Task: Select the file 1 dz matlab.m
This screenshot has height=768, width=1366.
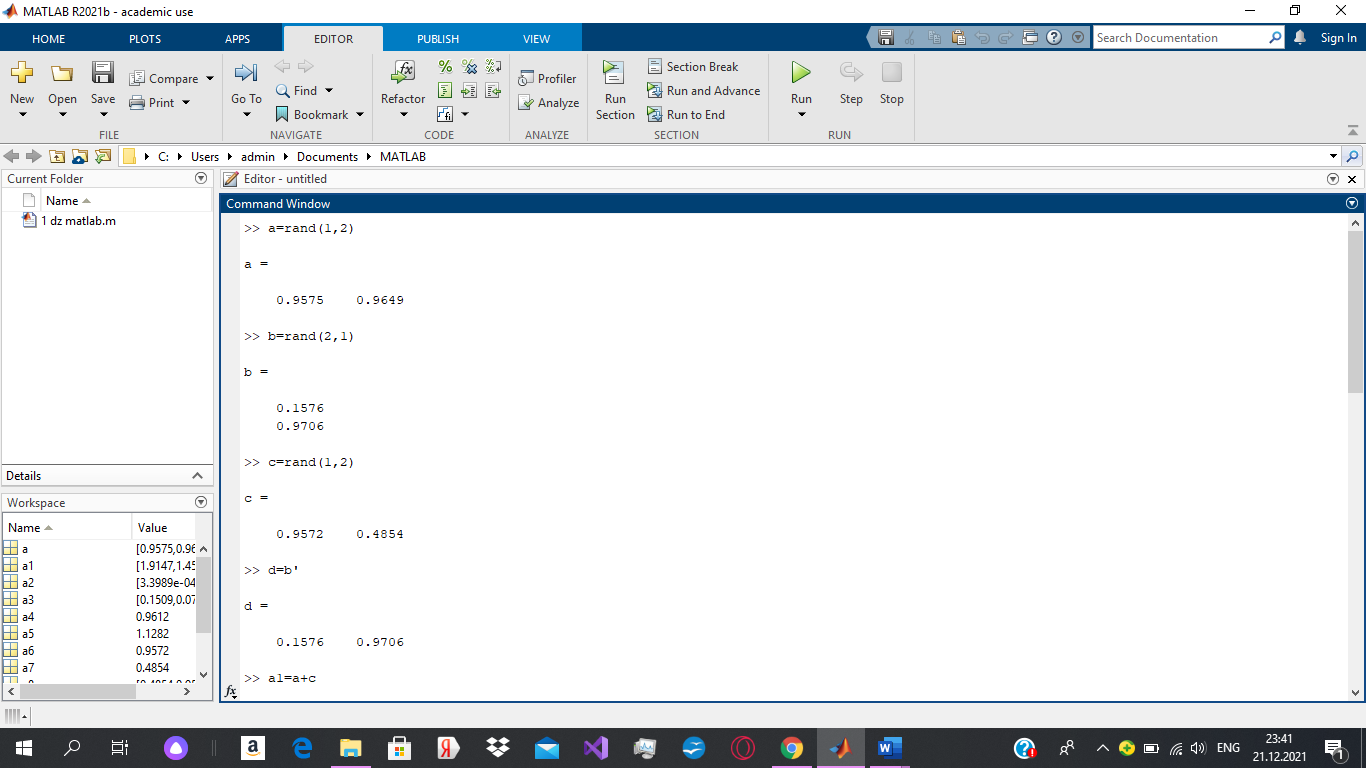Action: pos(78,220)
